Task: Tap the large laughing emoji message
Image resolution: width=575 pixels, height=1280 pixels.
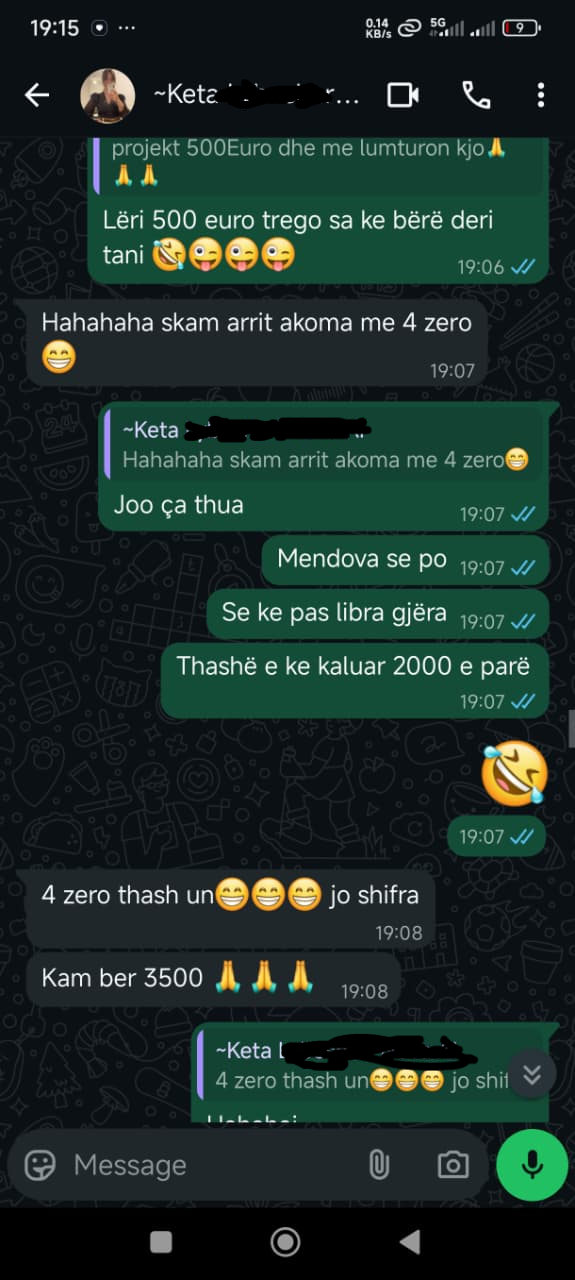Action: click(x=514, y=775)
